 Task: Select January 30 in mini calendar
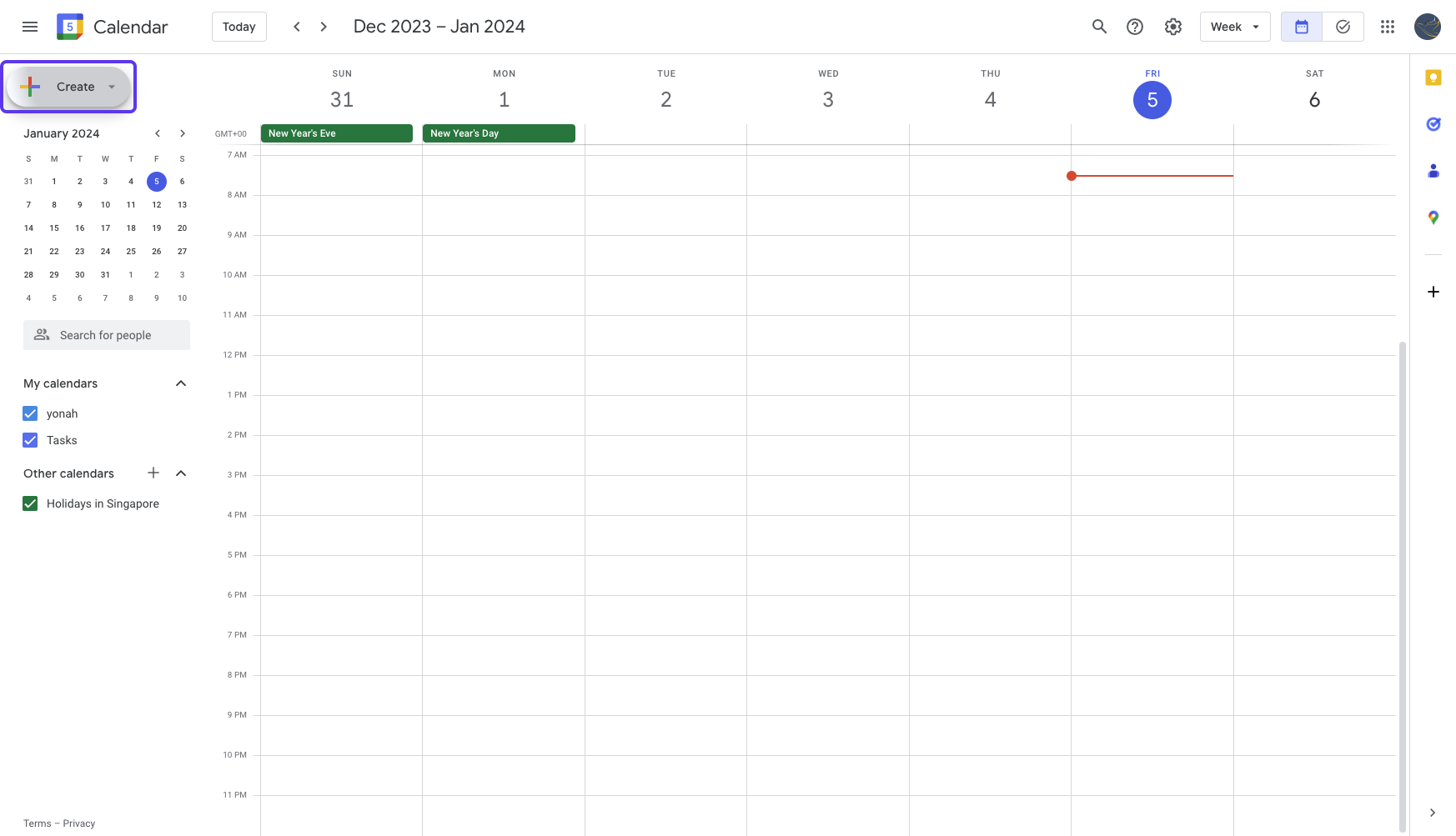(80, 274)
